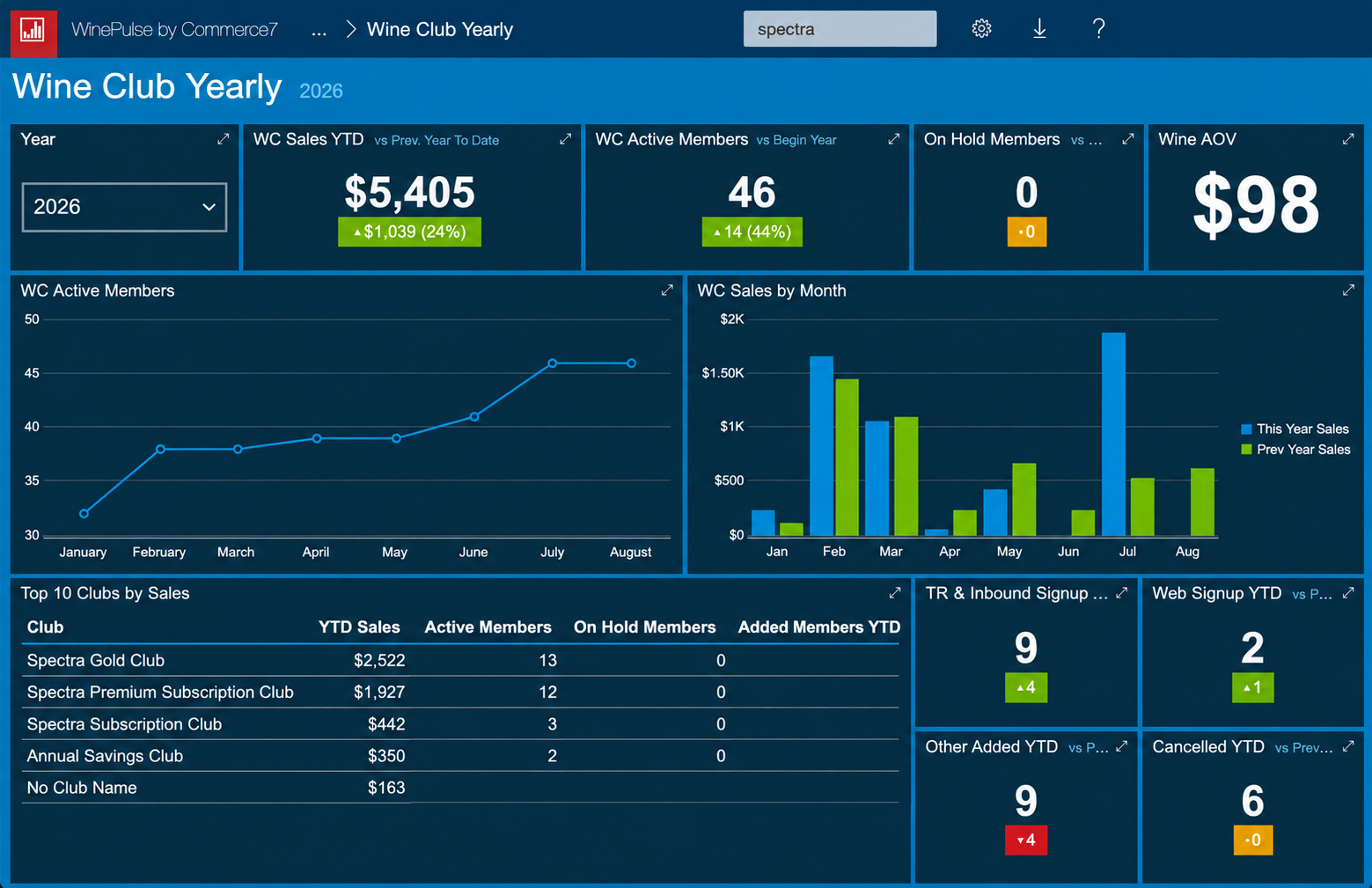Expand the WC Sales by Month chart
This screenshot has width=1372, height=888.
(1348, 290)
